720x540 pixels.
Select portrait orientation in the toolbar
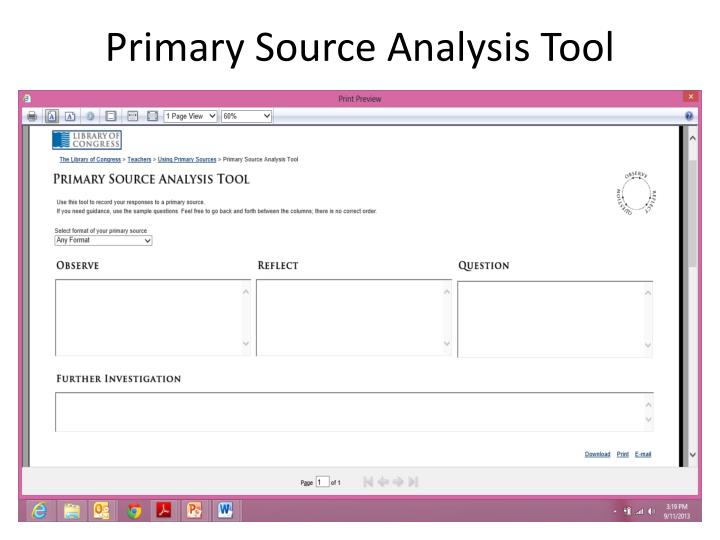pos(52,116)
